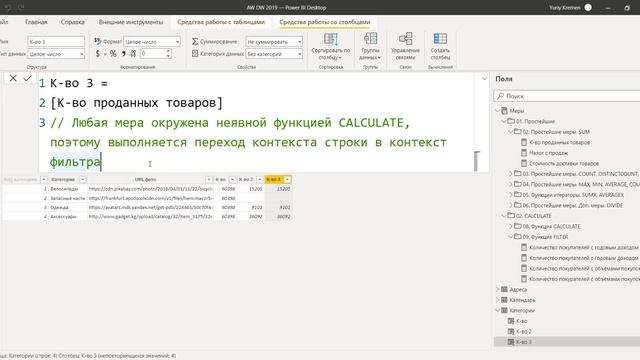Increase decimal places with the stepper up arrow
640x360 pixels.
168,51
